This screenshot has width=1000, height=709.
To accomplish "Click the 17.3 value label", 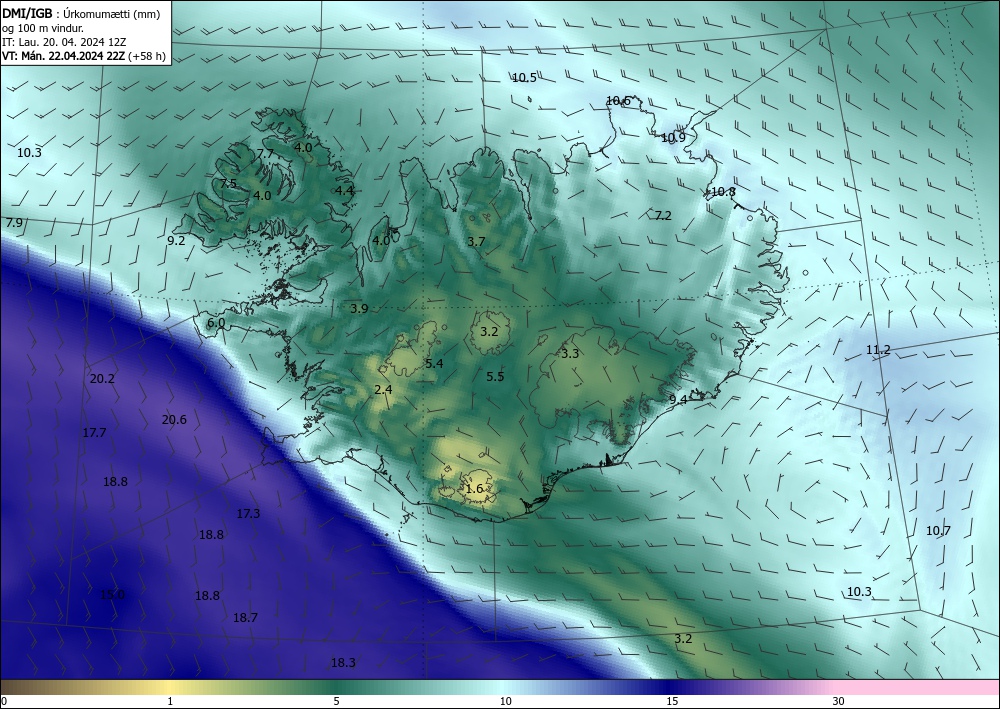I will [x=248, y=513].
